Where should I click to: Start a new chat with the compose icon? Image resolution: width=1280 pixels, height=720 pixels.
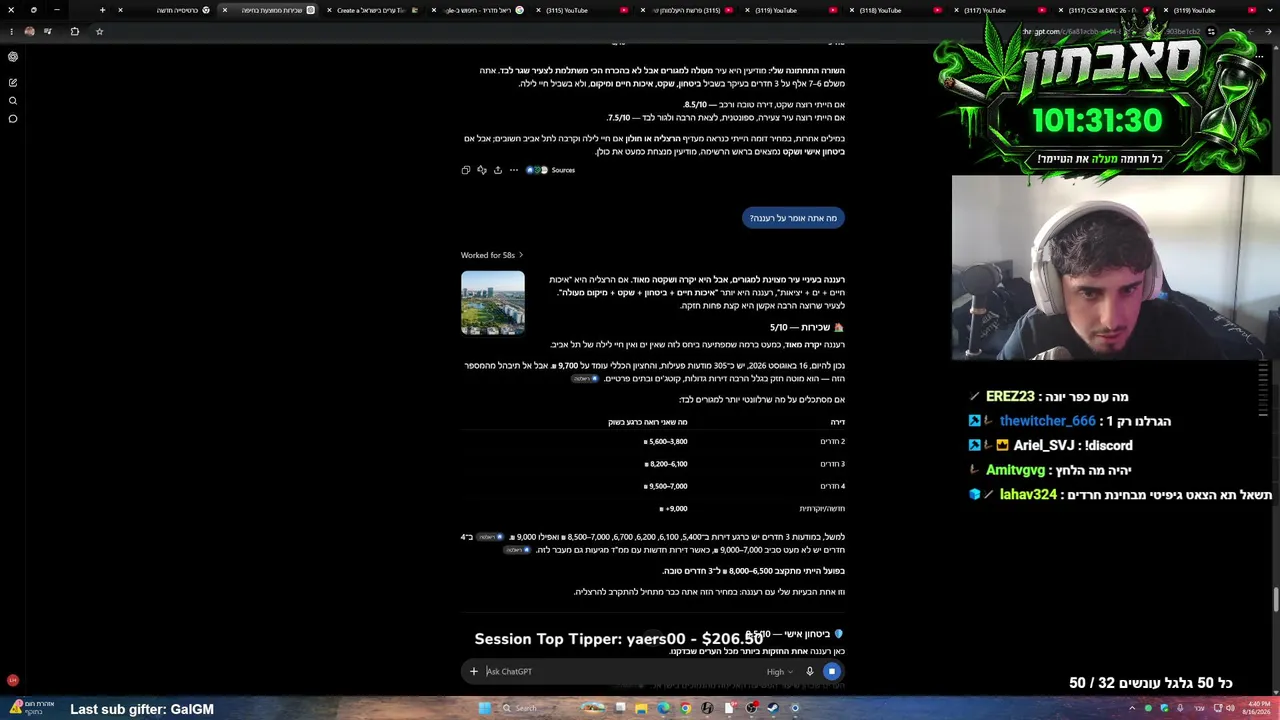point(13,82)
